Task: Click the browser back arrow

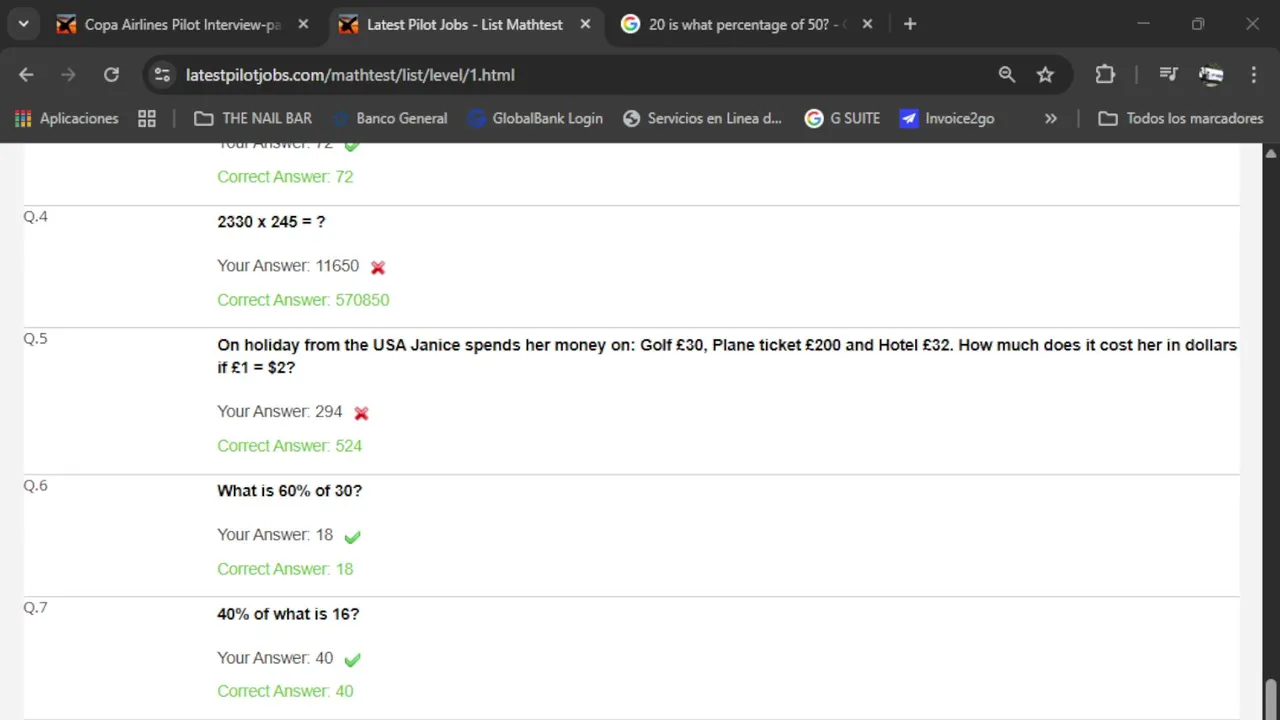Action: tap(26, 75)
